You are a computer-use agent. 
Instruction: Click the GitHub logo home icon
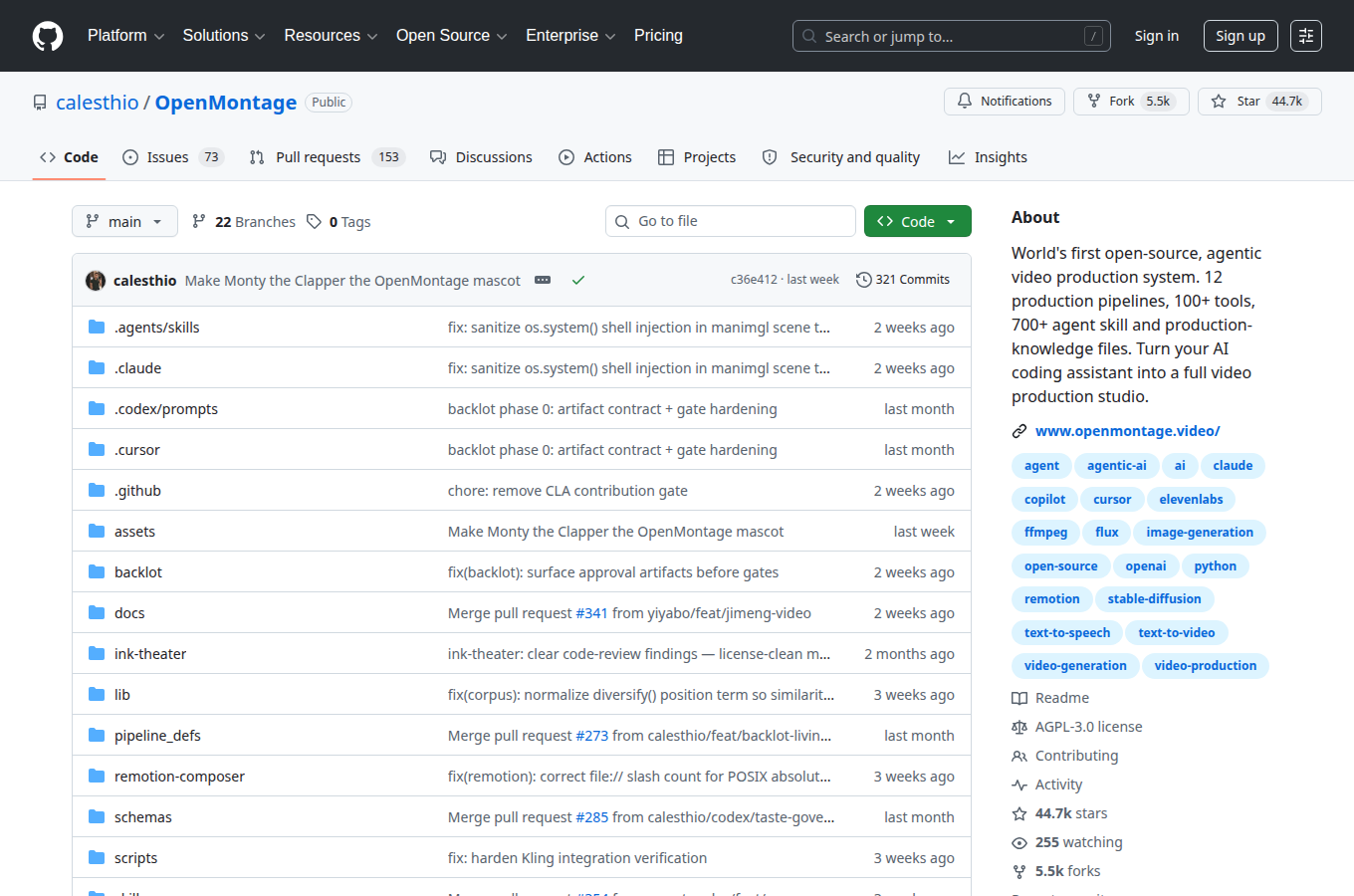click(48, 36)
